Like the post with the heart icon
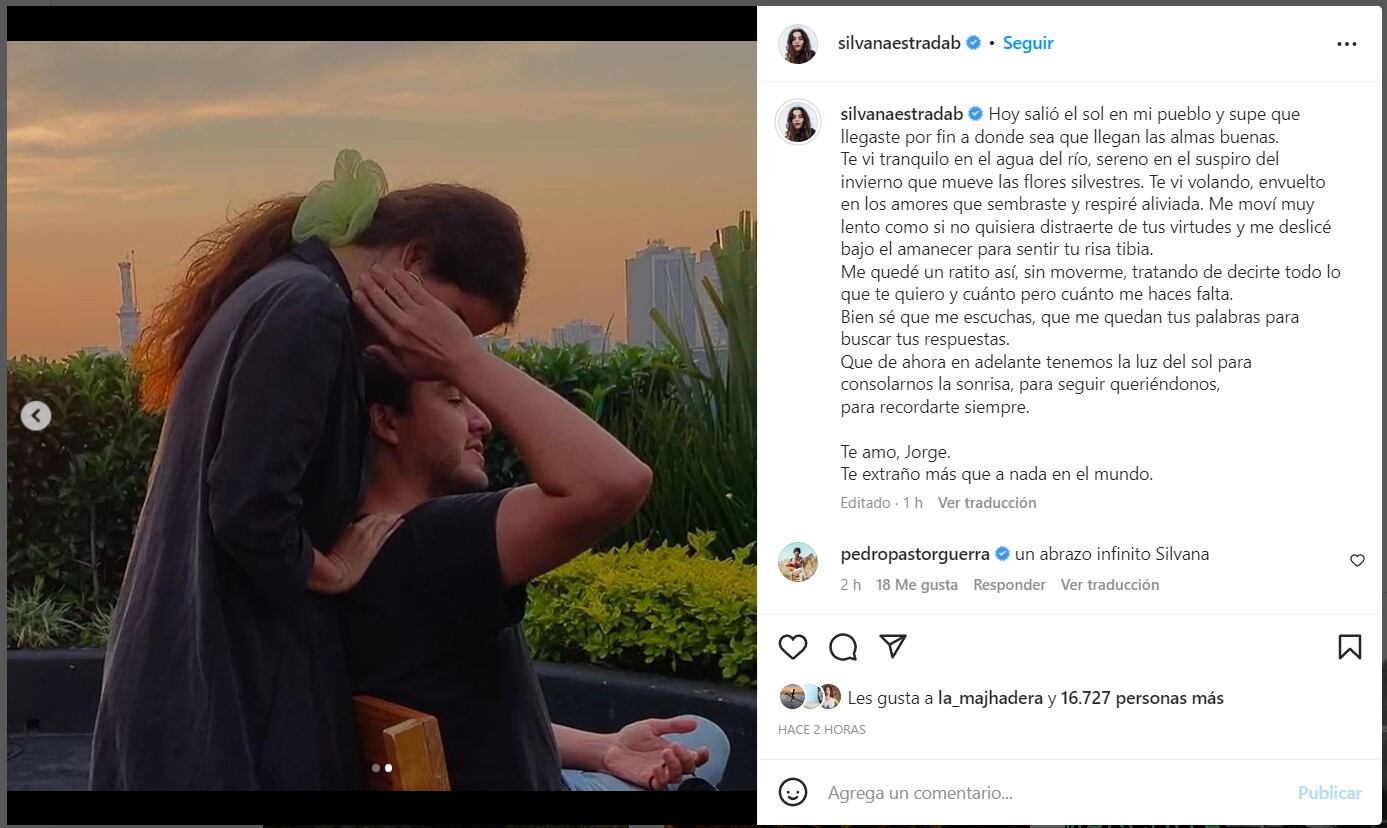Image resolution: width=1387 pixels, height=828 pixels. (793, 647)
